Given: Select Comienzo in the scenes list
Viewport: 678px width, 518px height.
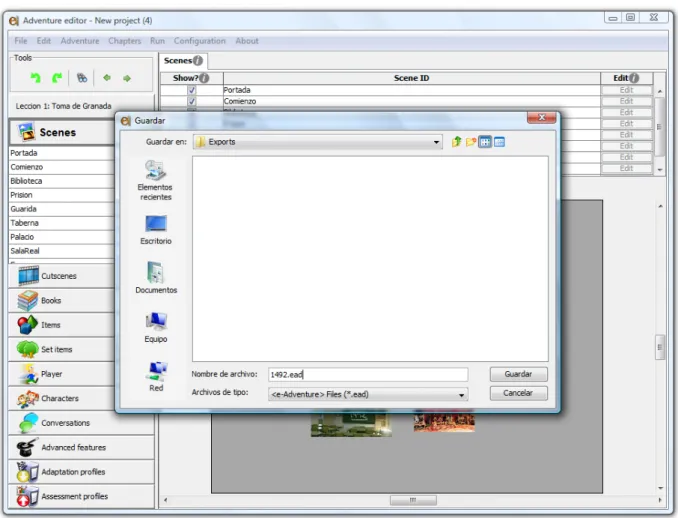Looking at the screenshot, I should click(61, 167).
